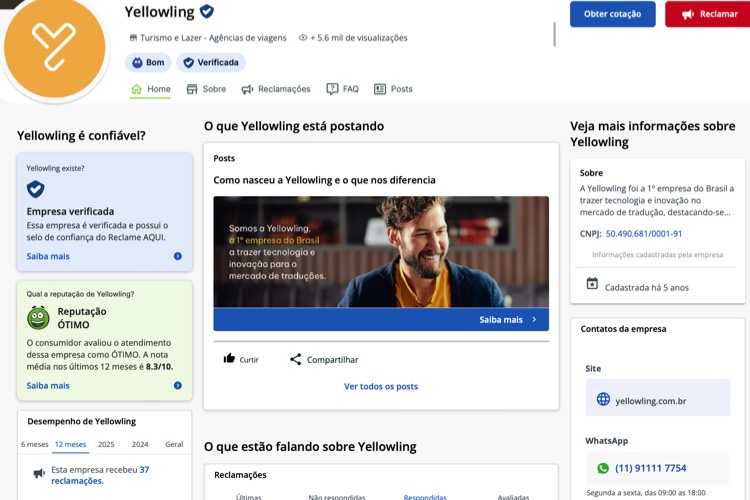This screenshot has width=750, height=500.
Task: Click the calendar icon by Cadastrada há 5 anos
Action: coord(592,283)
